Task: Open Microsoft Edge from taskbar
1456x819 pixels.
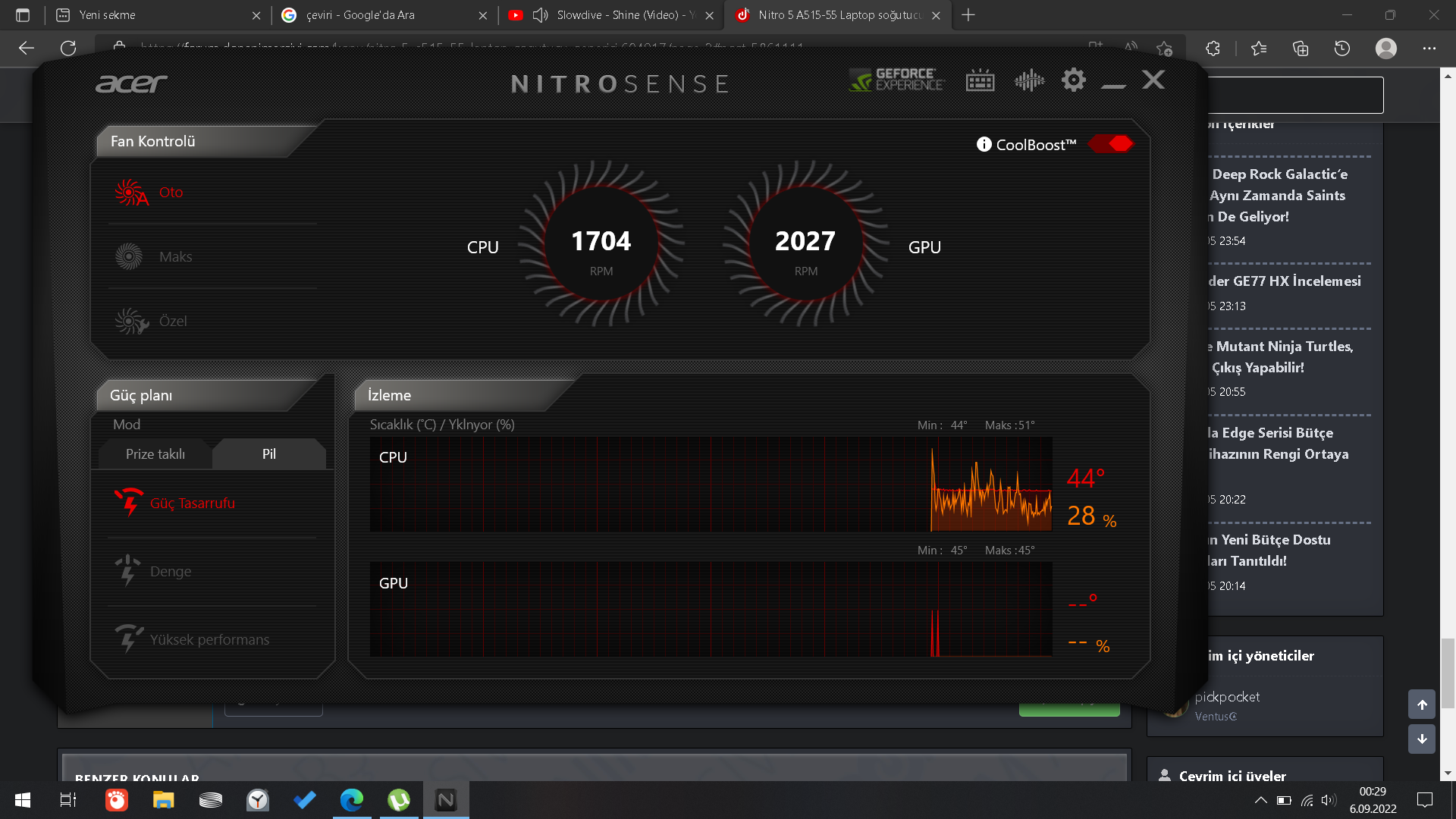Action: click(352, 800)
